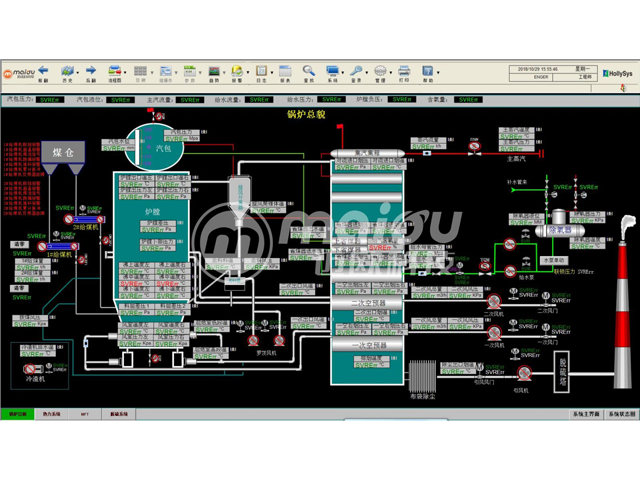Expand the dropdown arrow beside 登录
Image resolution: width=640 pixels, height=480 pixels.
pyautogui.click(x=367, y=73)
